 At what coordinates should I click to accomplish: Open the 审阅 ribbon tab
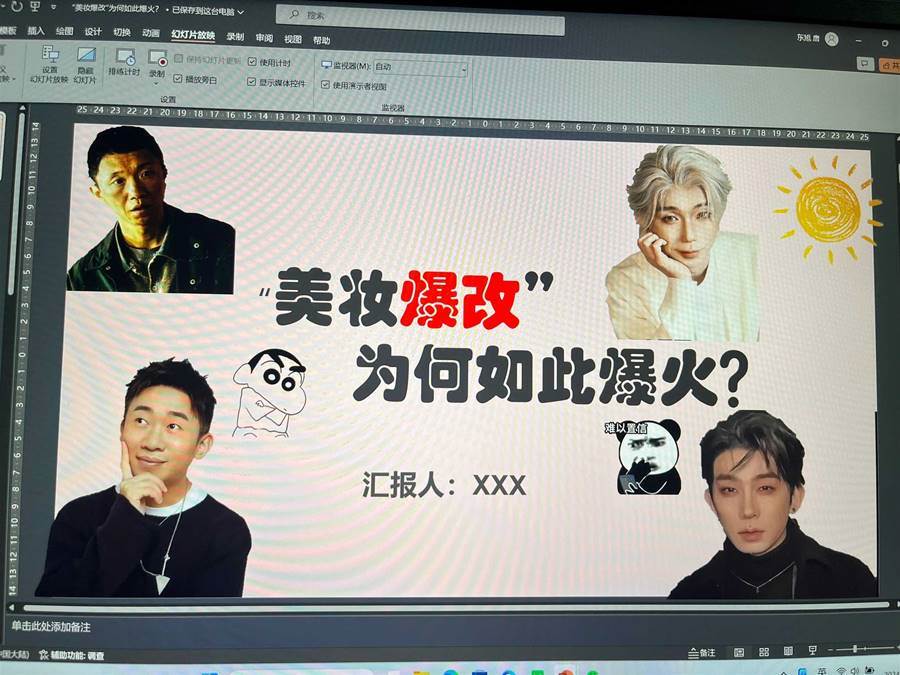pos(264,38)
